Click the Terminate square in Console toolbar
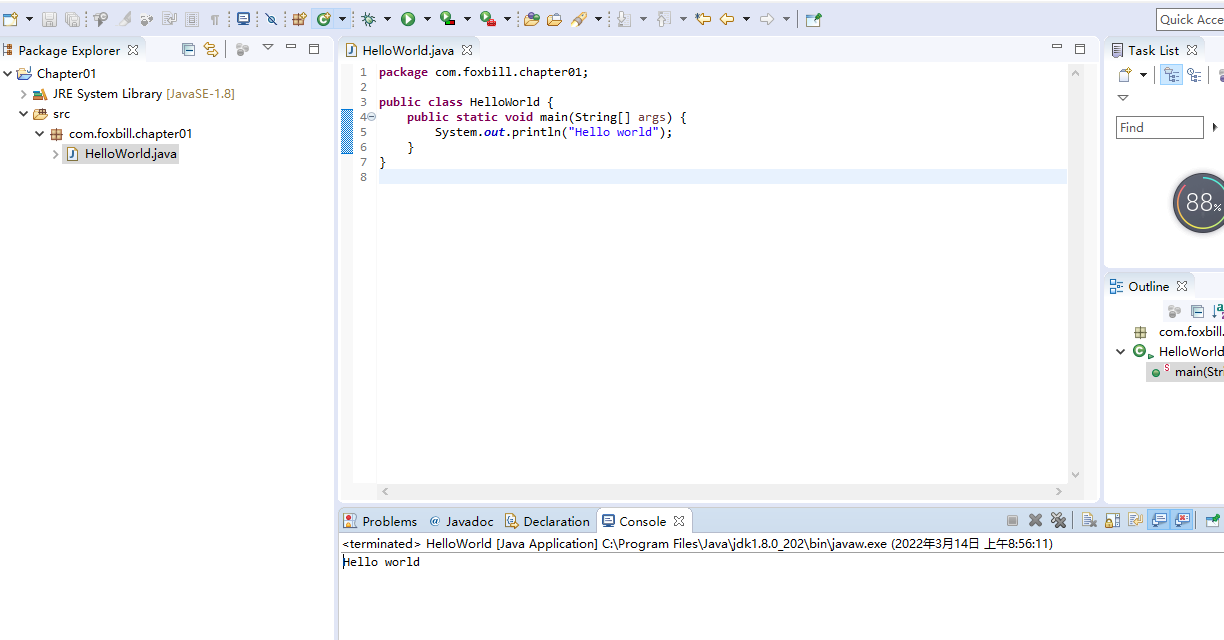 pos(1012,520)
